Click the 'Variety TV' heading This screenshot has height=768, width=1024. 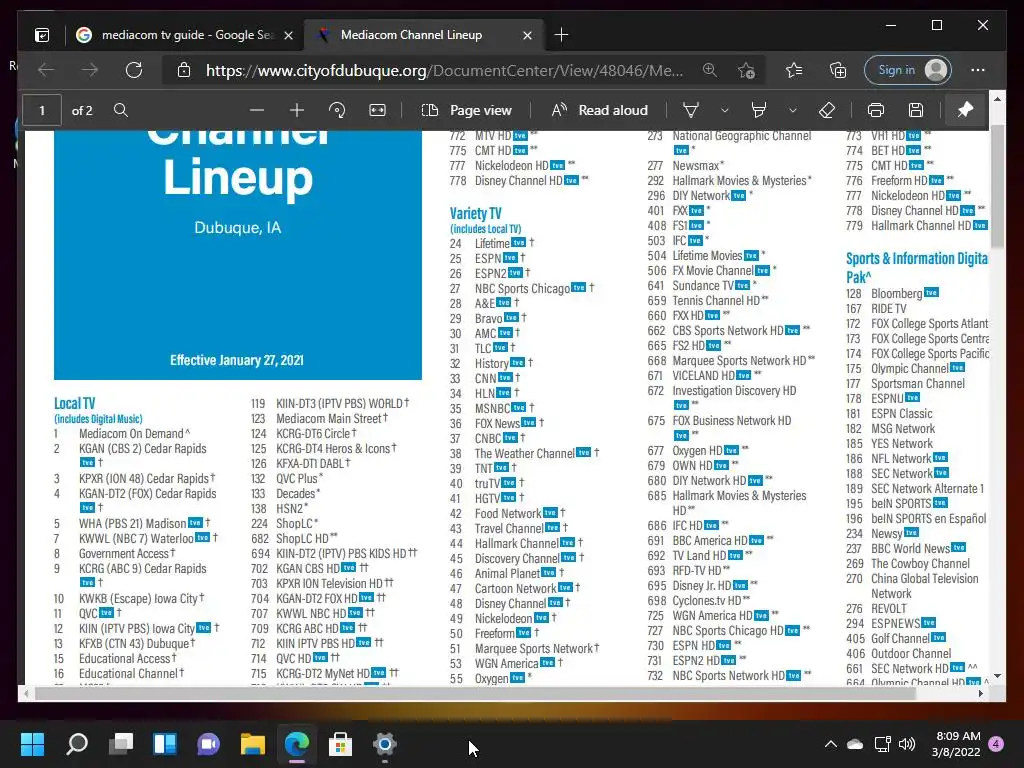click(x=475, y=214)
